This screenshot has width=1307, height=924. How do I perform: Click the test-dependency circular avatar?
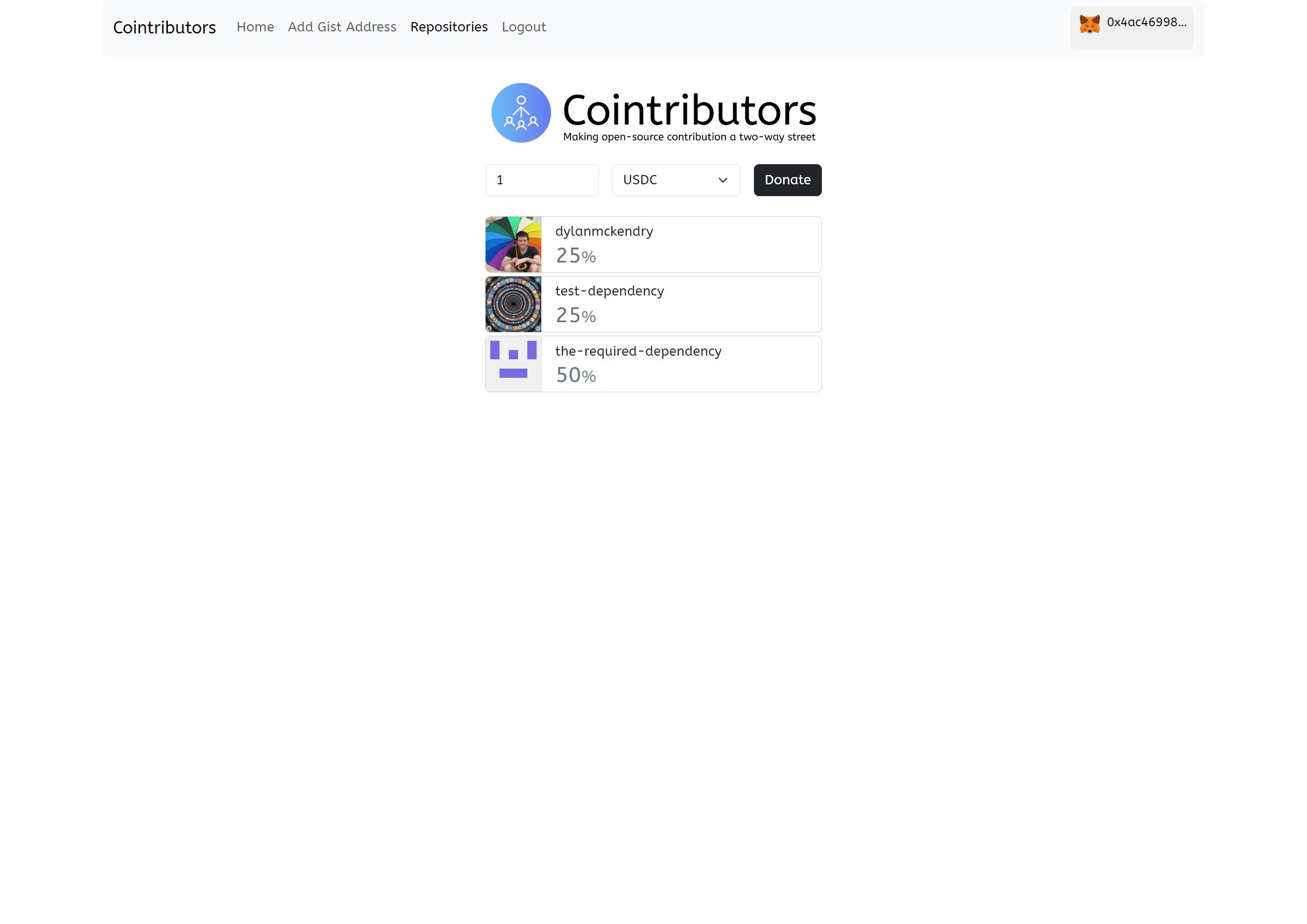[513, 303]
